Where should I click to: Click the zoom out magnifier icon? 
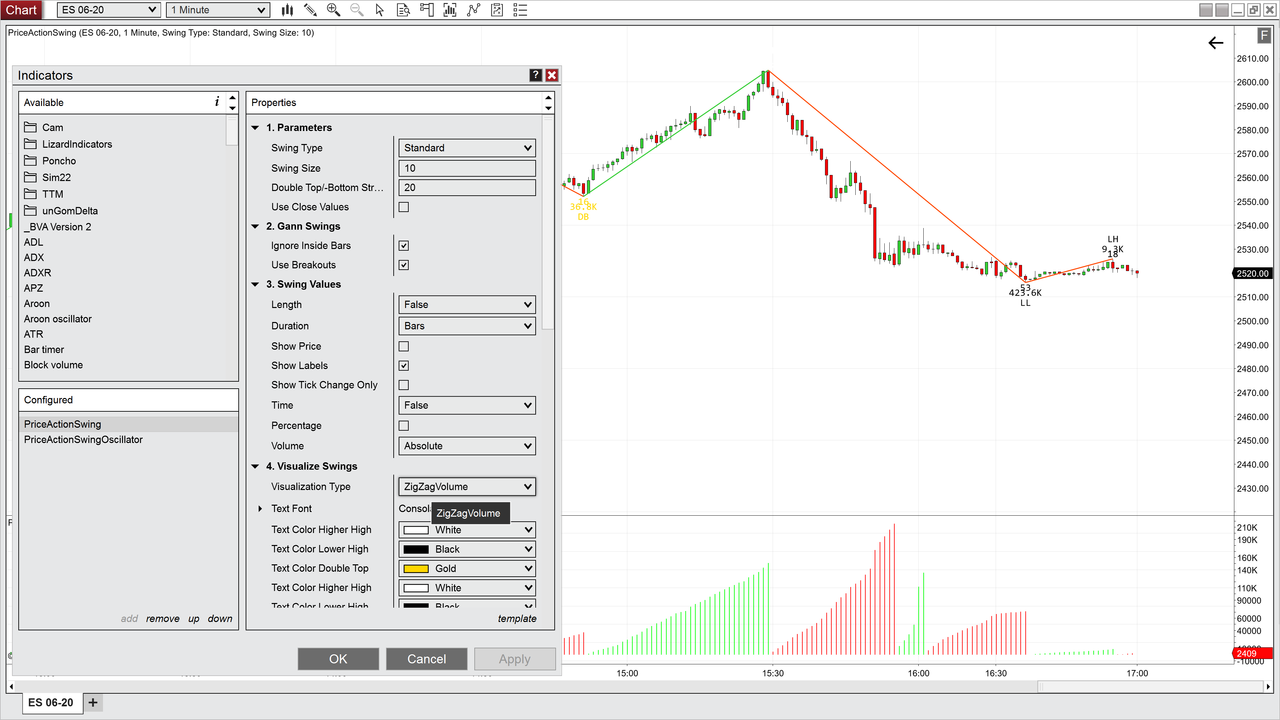pyautogui.click(x=356, y=10)
